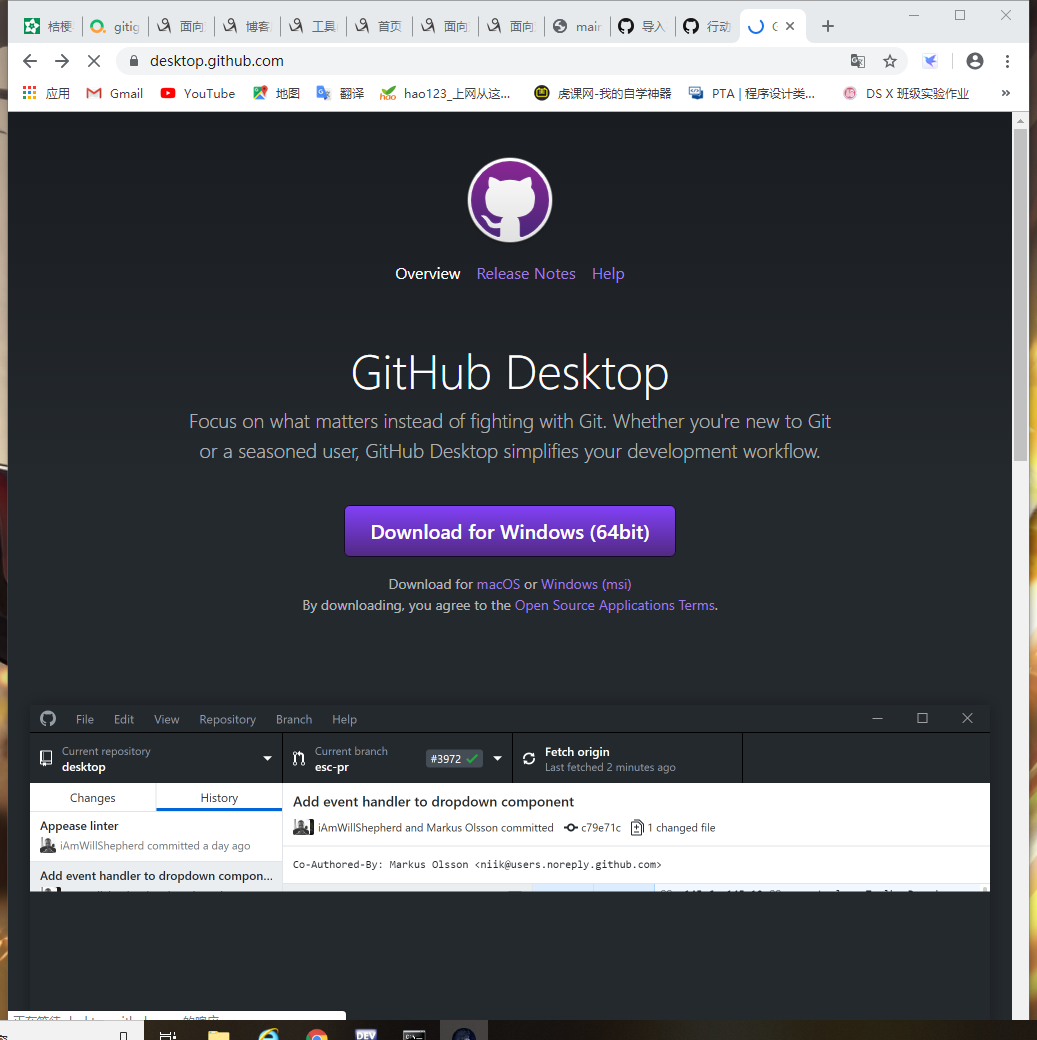
Task: Switch to the 首页 tab
Action: [379, 26]
